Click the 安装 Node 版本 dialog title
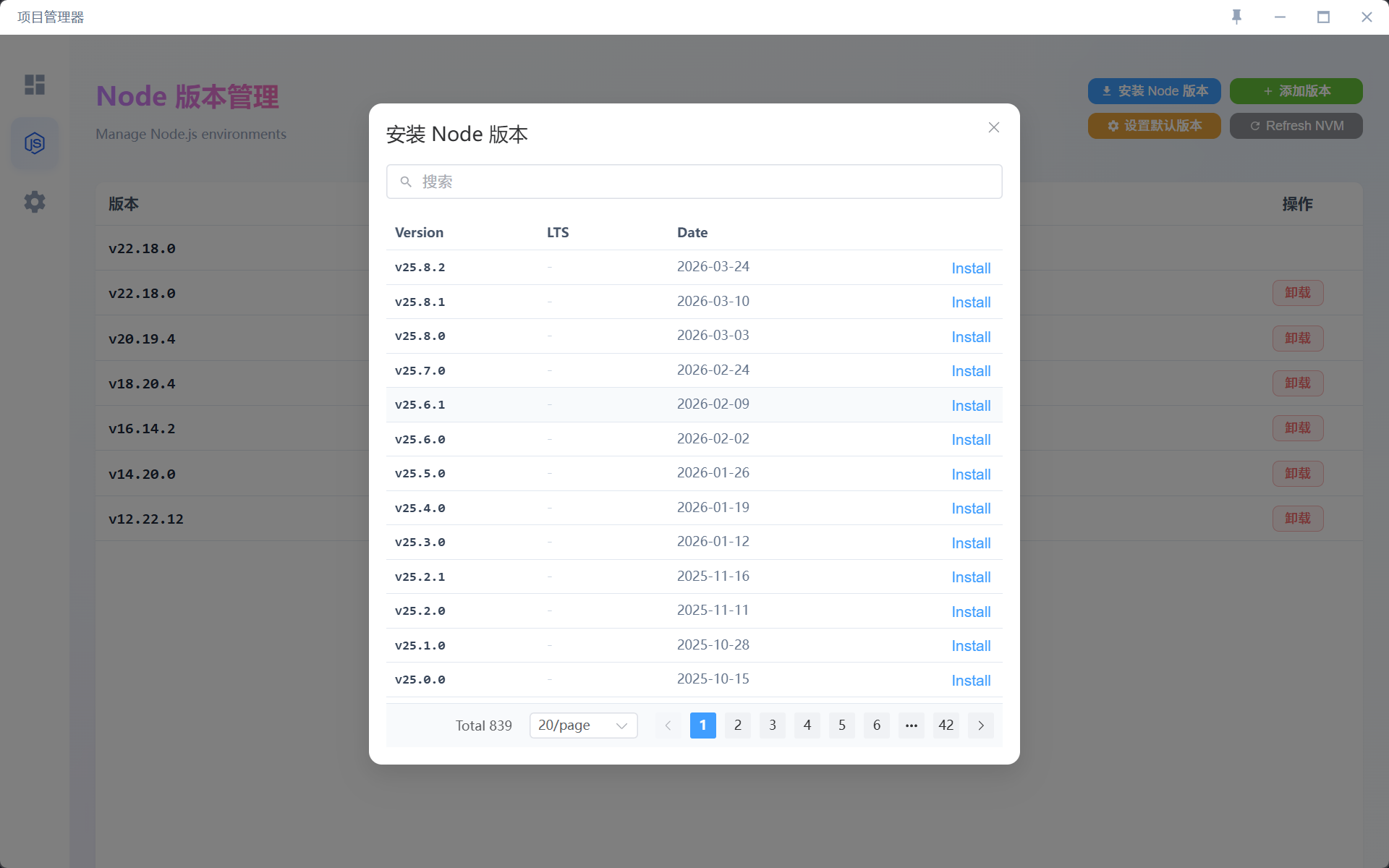 point(457,135)
